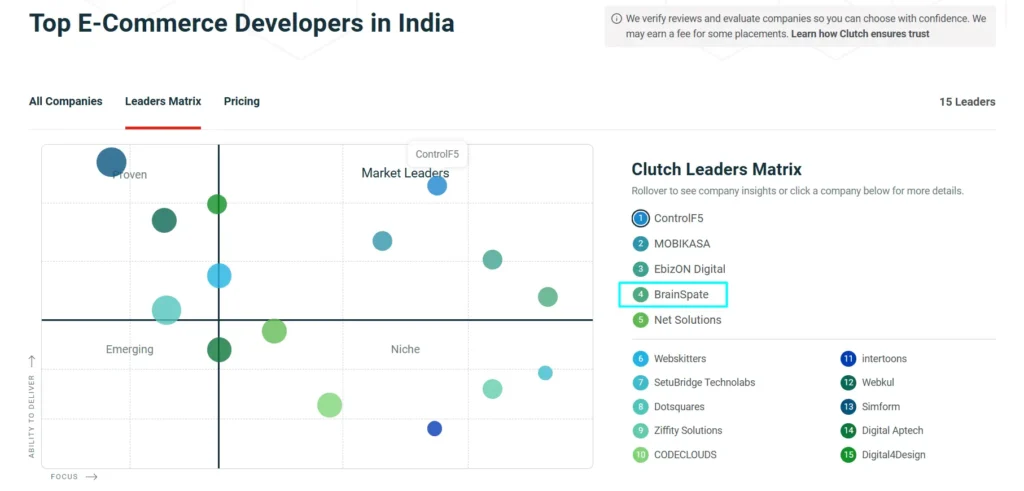Click the 'Clutch Leaders Matrix' heading
The height and width of the screenshot is (491, 1024).
pyautogui.click(x=716, y=170)
